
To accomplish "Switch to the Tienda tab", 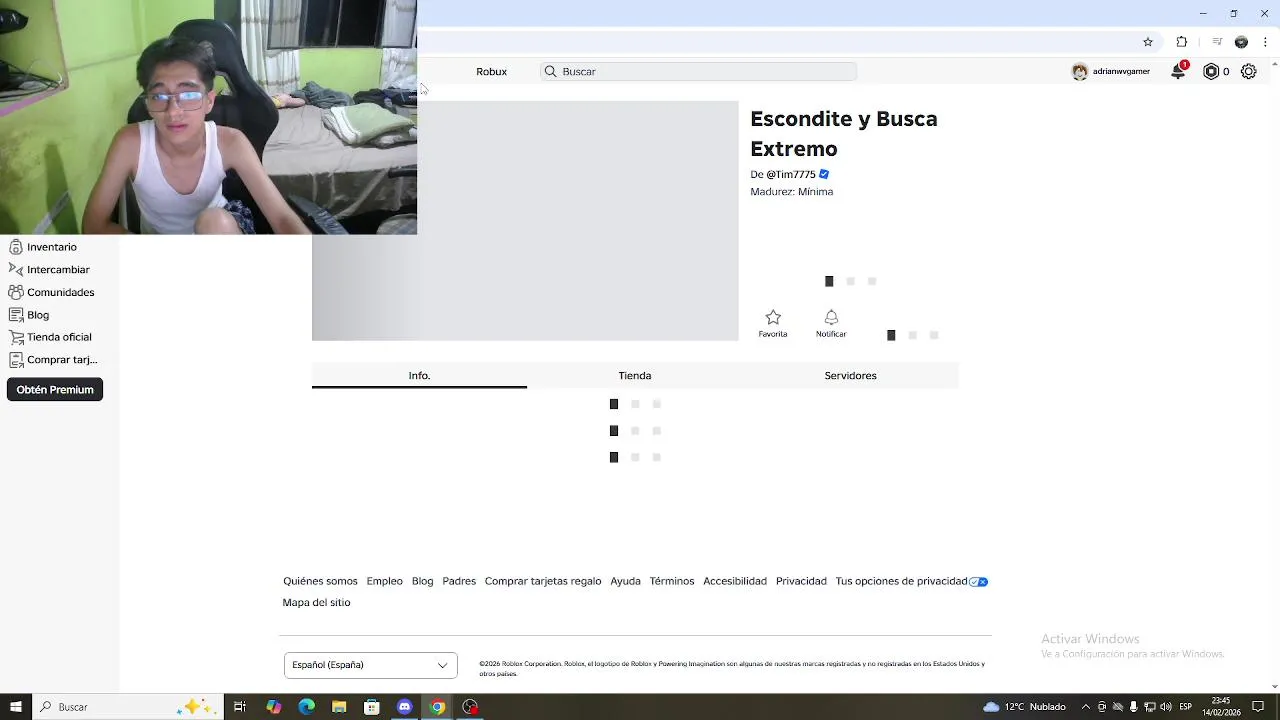I will (x=635, y=376).
